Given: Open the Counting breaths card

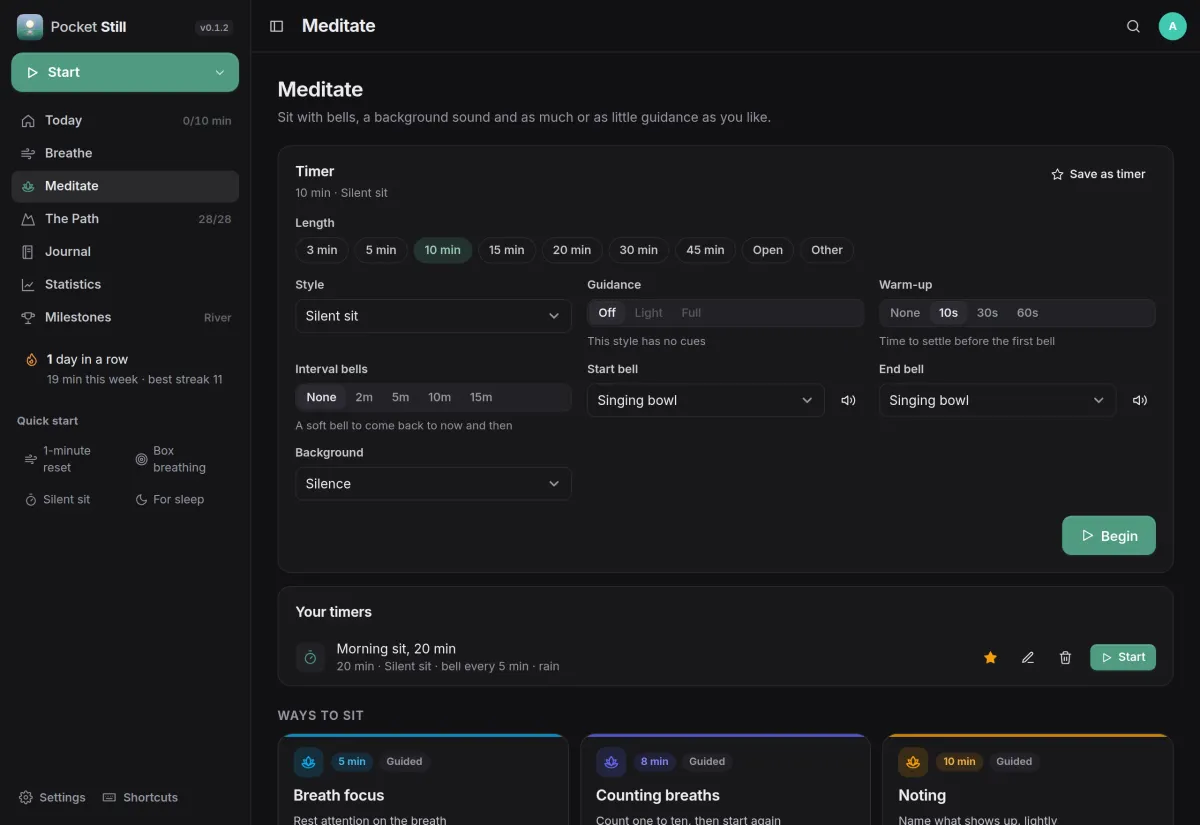Looking at the screenshot, I should [x=725, y=780].
